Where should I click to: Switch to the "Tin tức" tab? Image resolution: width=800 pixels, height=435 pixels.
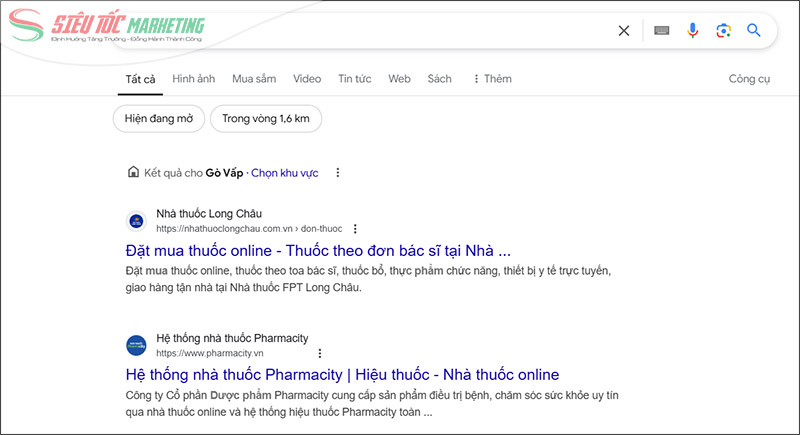click(x=354, y=79)
